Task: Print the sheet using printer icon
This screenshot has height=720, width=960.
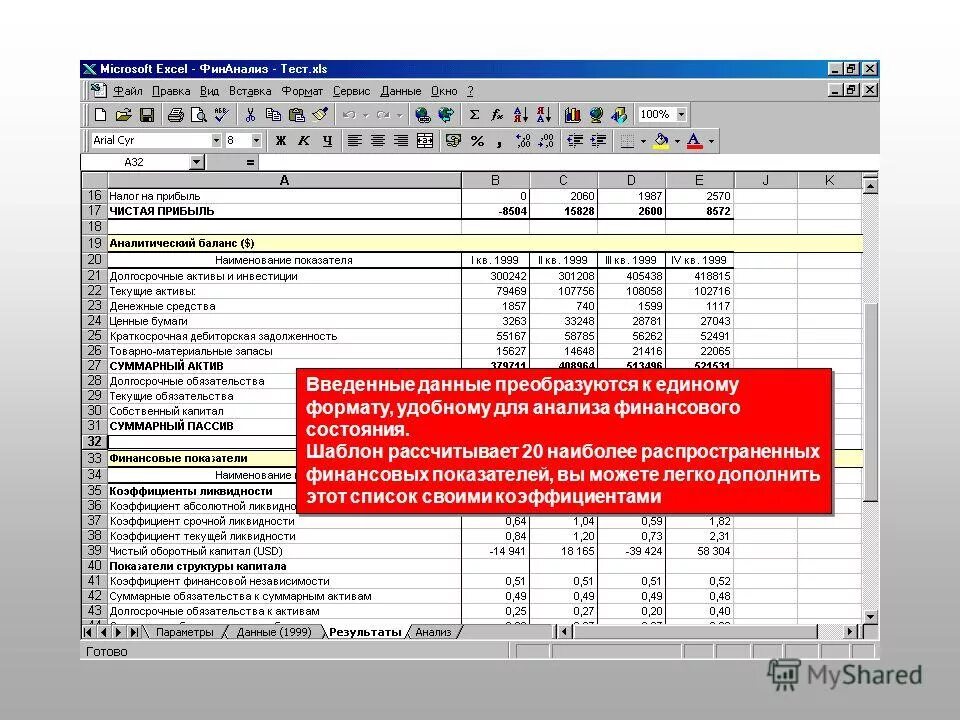Action: (176, 114)
